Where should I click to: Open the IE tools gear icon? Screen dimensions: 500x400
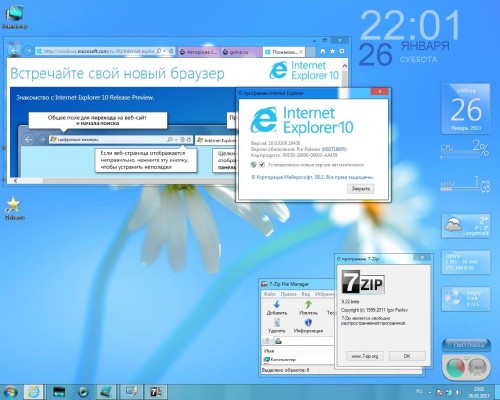tap(342, 51)
